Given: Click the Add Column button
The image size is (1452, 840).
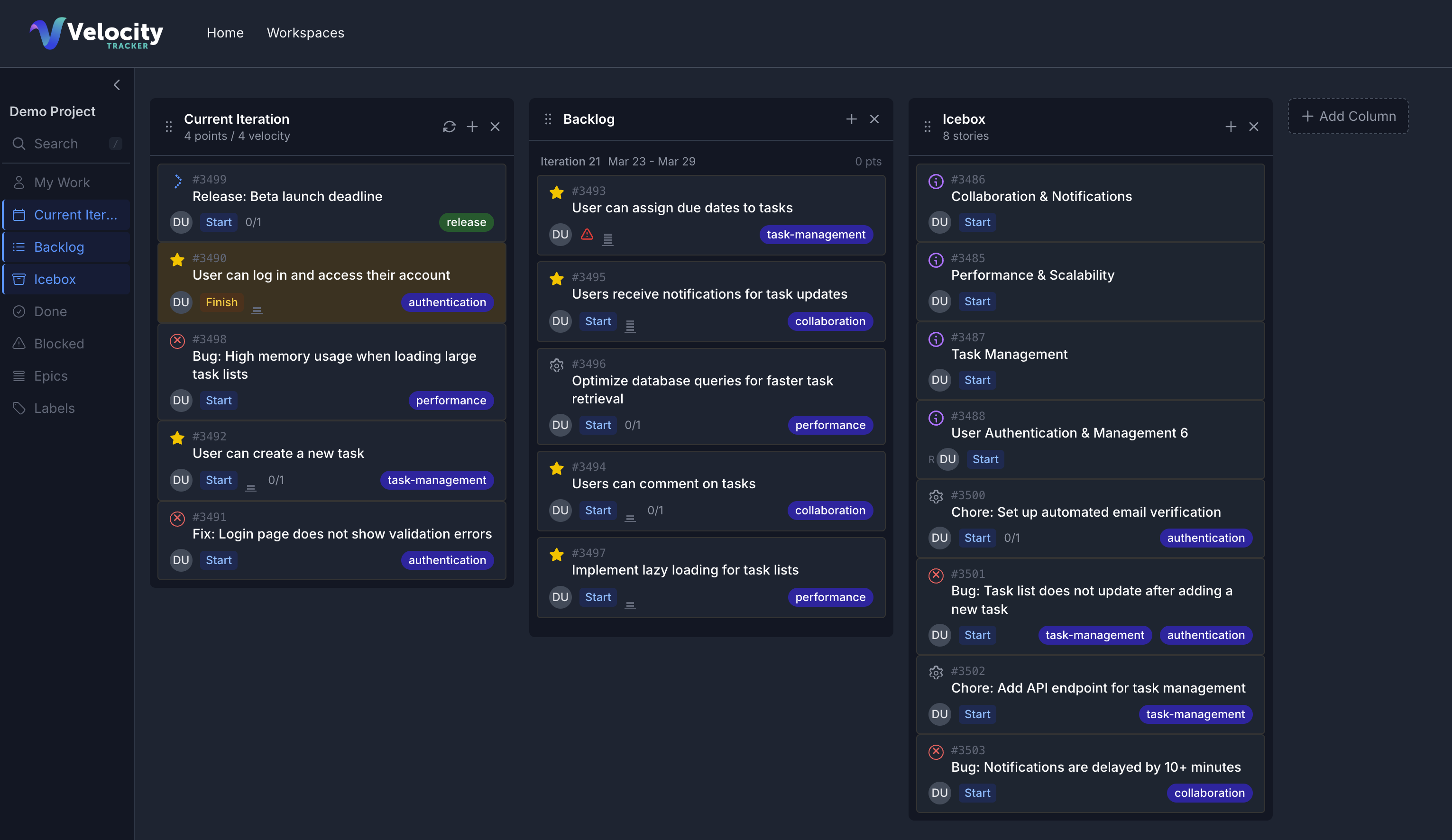Looking at the screenshot, I should 1348,116.
